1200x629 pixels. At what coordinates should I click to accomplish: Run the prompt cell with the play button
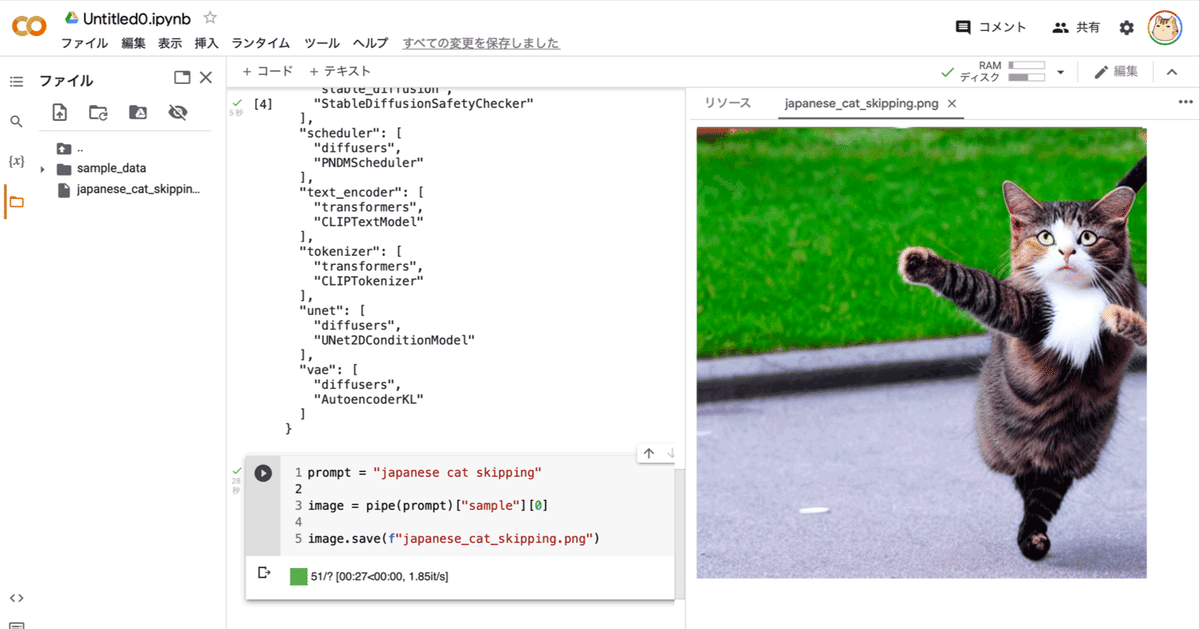point(262,472)
